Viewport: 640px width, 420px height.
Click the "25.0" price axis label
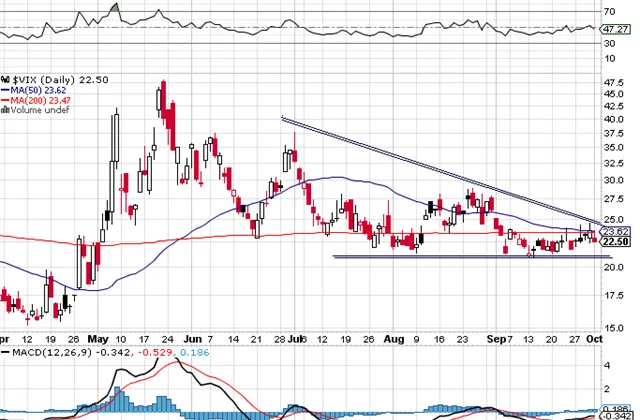[614, 220]
